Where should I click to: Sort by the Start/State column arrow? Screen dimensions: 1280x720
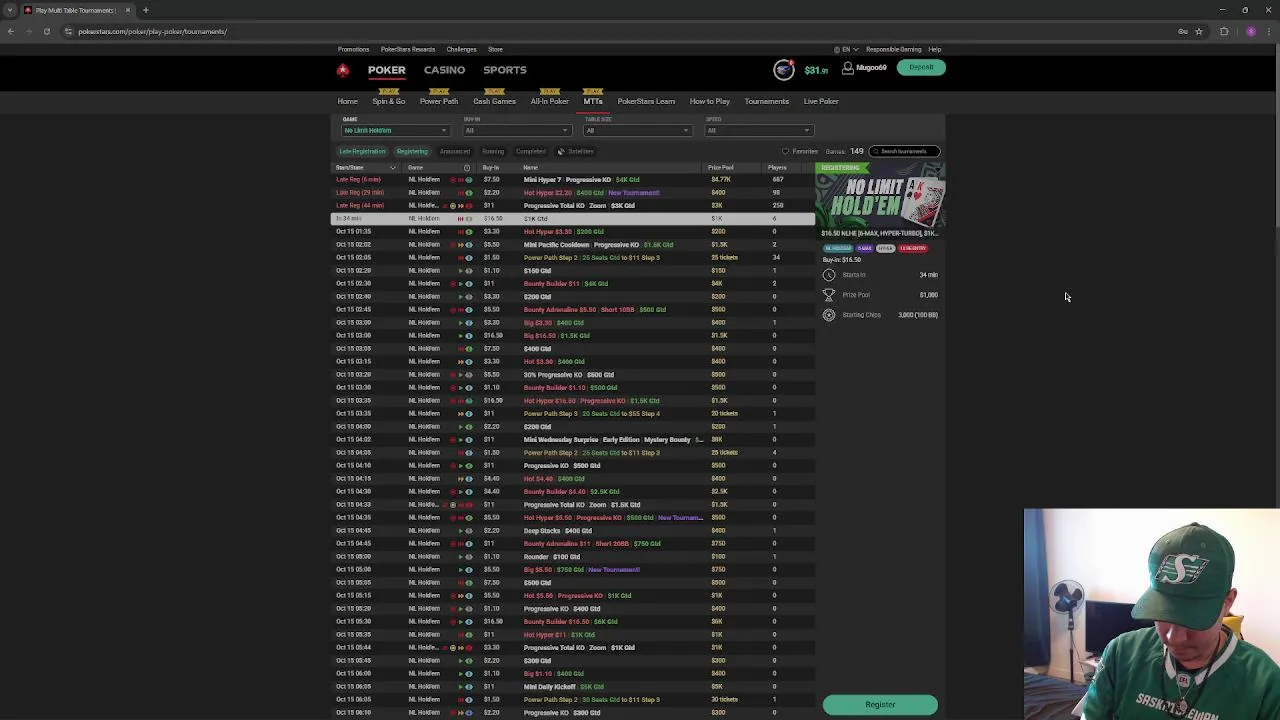coord(393,167)
